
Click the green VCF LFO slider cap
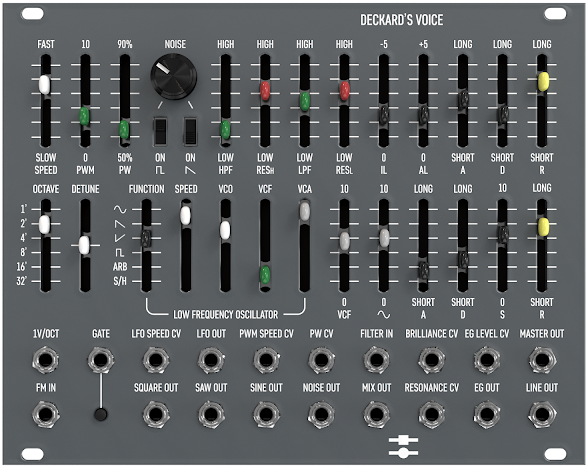tap(265, 275)
